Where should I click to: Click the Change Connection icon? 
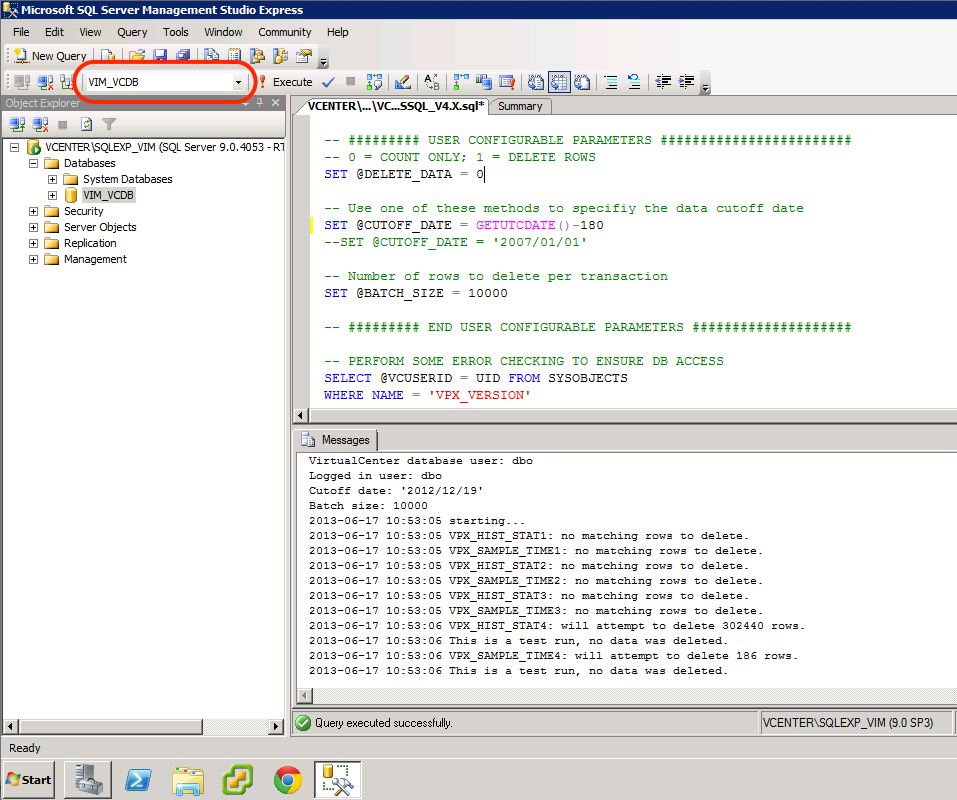(x=67, y=82)
